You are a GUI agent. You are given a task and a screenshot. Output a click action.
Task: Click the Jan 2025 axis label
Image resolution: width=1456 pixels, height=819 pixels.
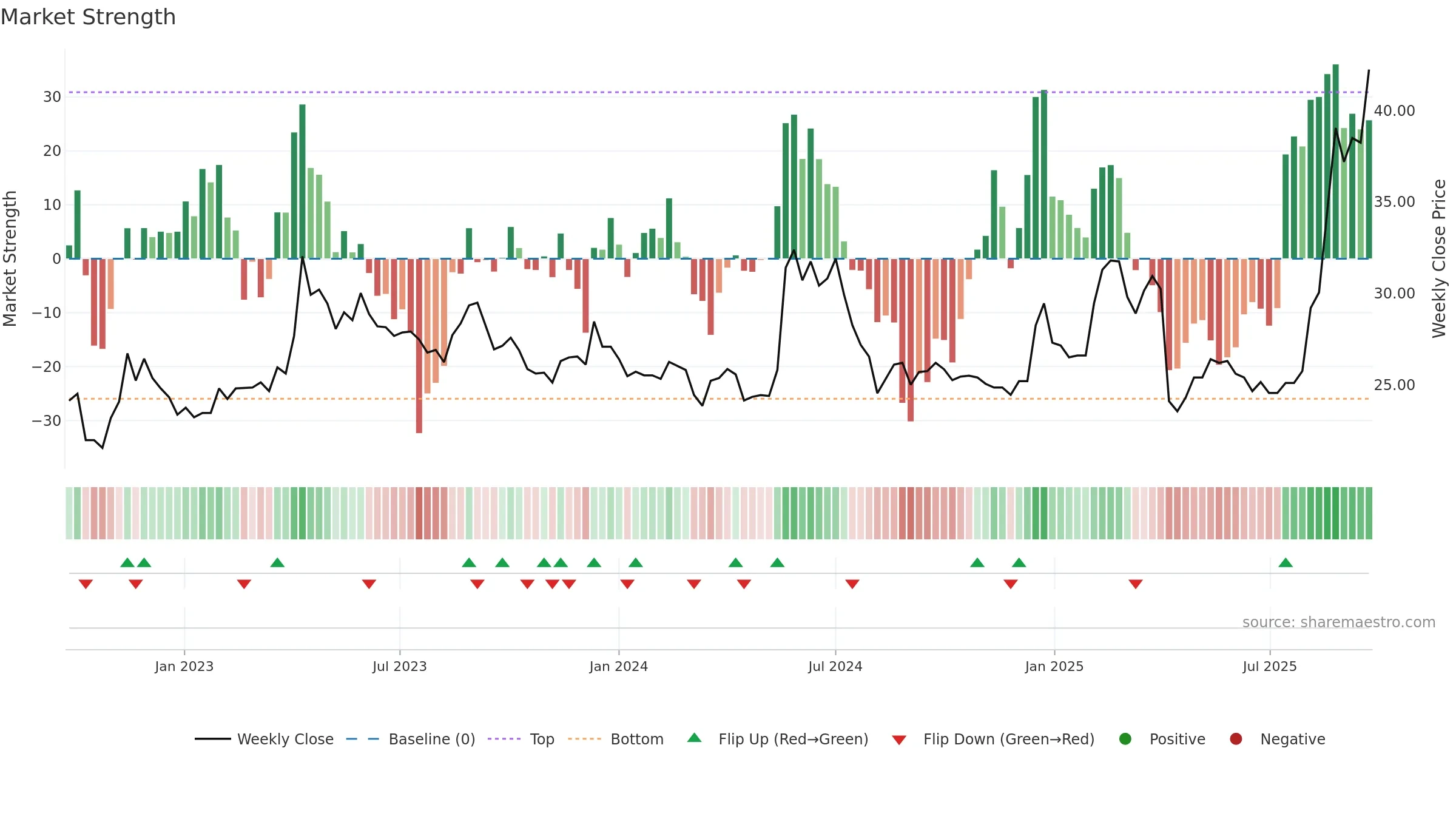click(1054, 666)
